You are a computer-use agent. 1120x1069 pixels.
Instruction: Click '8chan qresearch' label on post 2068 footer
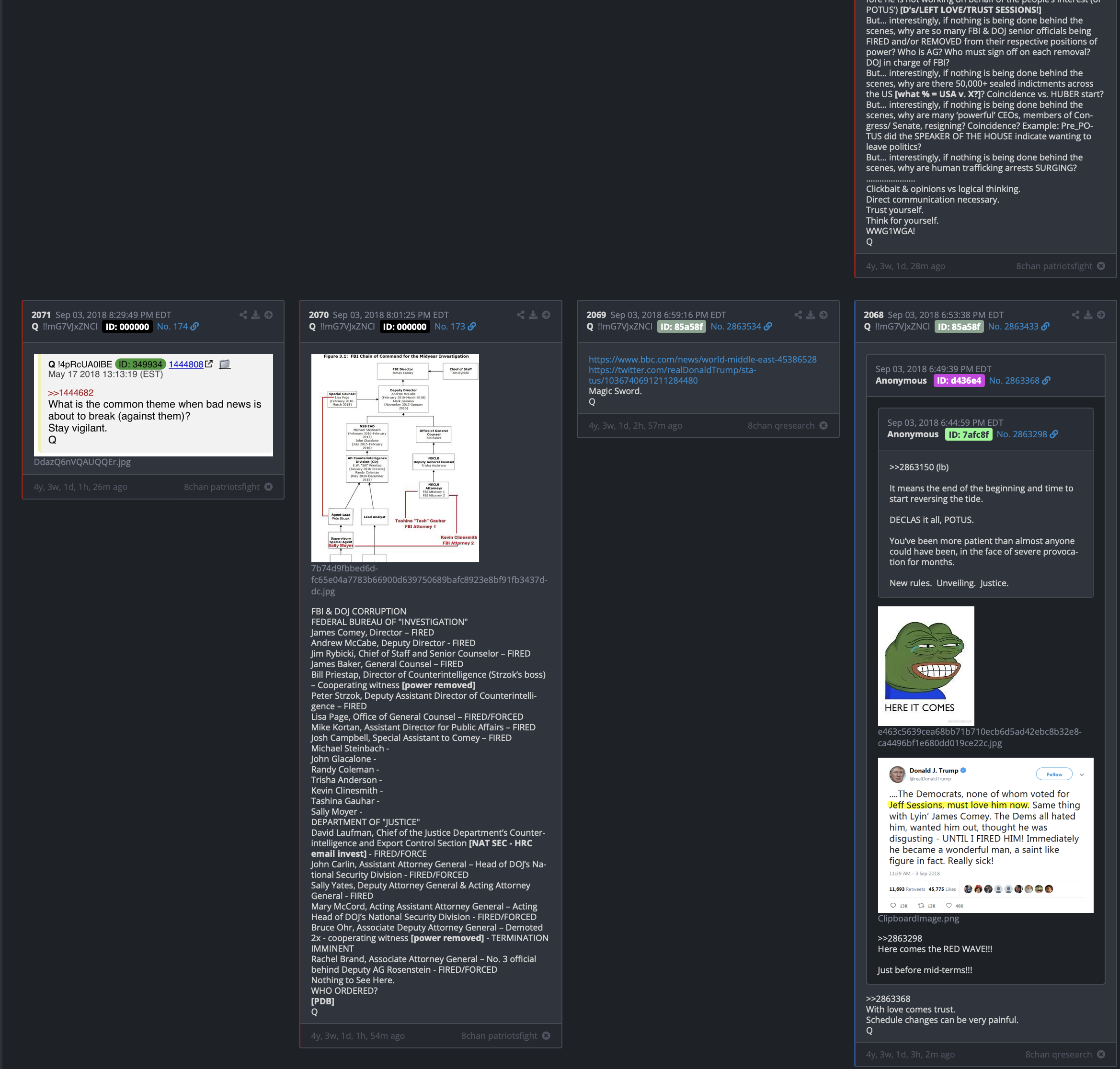point(1058,1054)
